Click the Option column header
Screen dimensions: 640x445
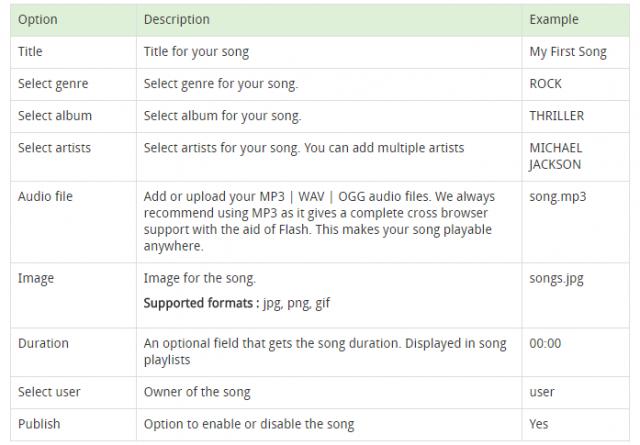pyautogui.click(x=38, y=20)
